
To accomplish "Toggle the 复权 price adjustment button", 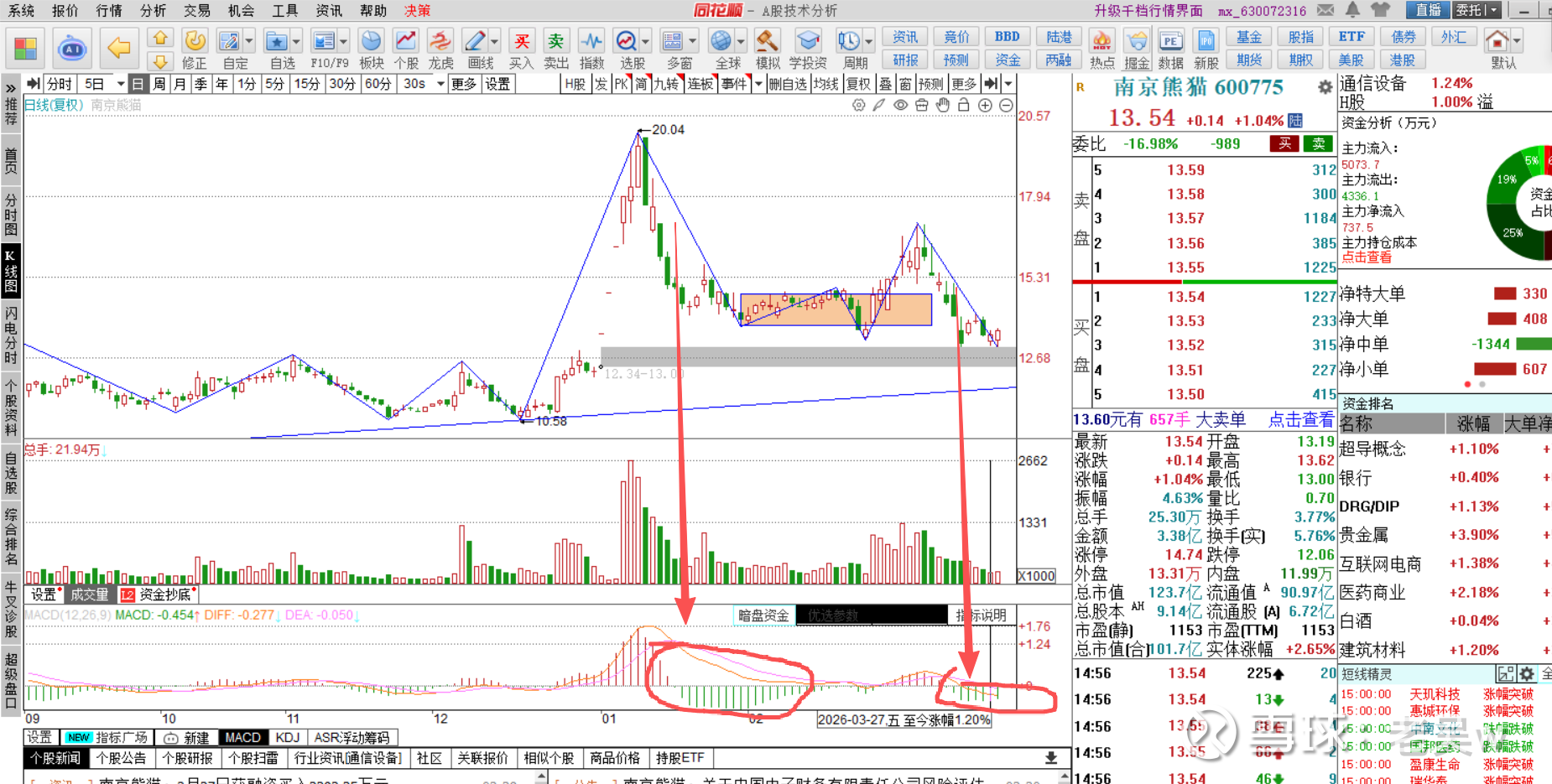I will (x=859, y=84).
